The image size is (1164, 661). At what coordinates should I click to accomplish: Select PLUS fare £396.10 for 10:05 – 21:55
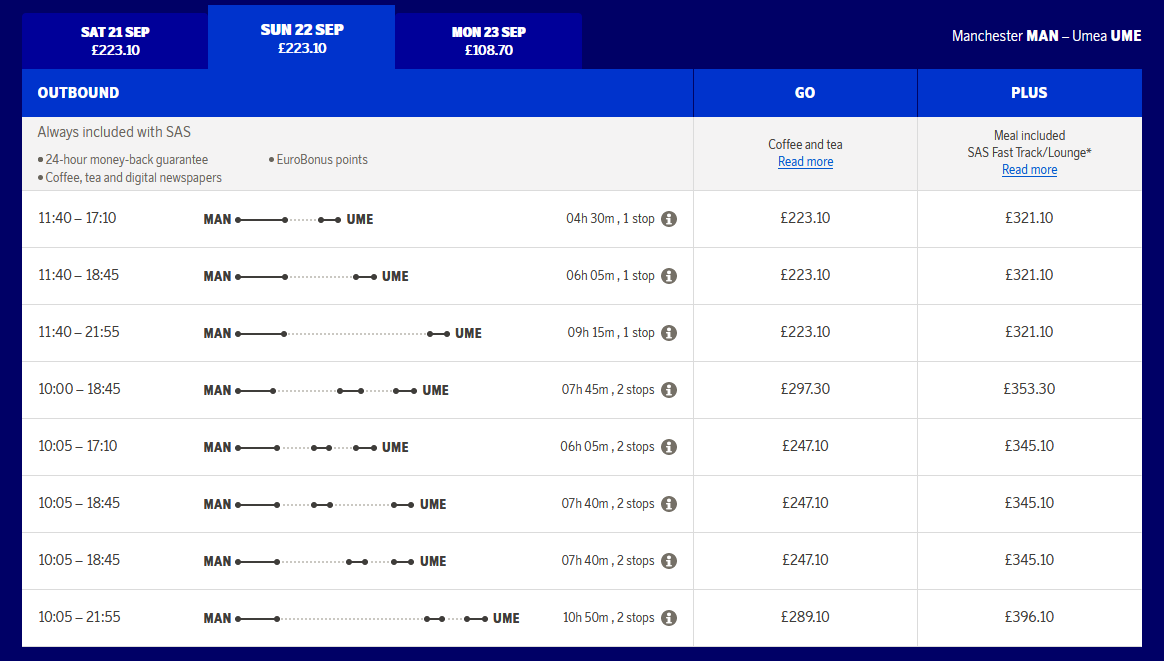pos(1029,617)
